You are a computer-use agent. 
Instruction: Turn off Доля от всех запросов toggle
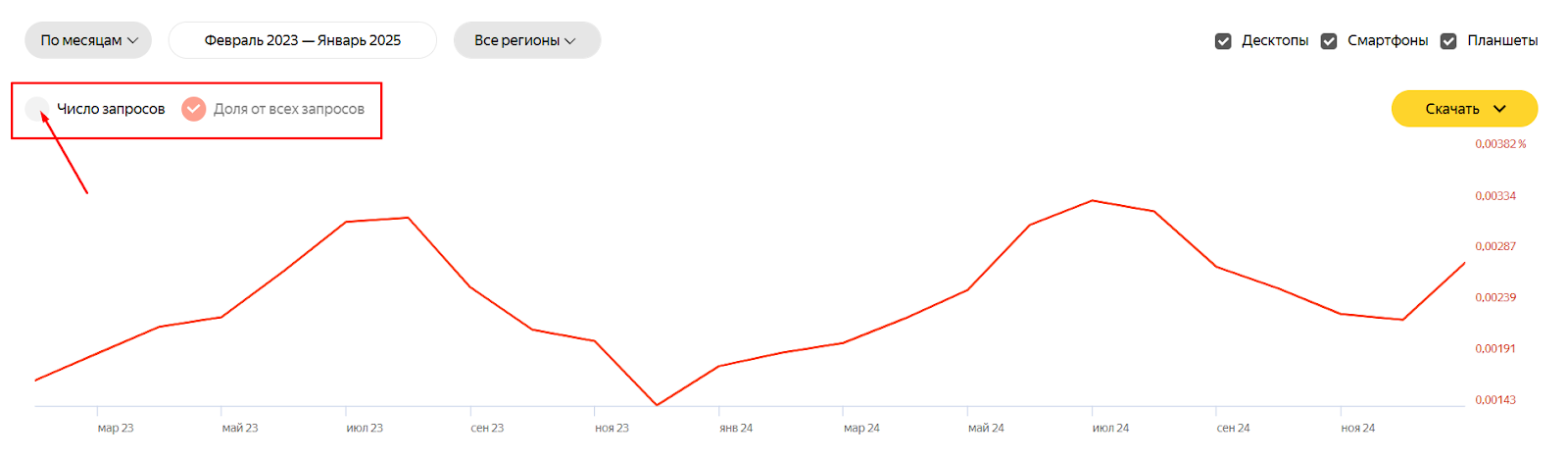pos(194,109)
